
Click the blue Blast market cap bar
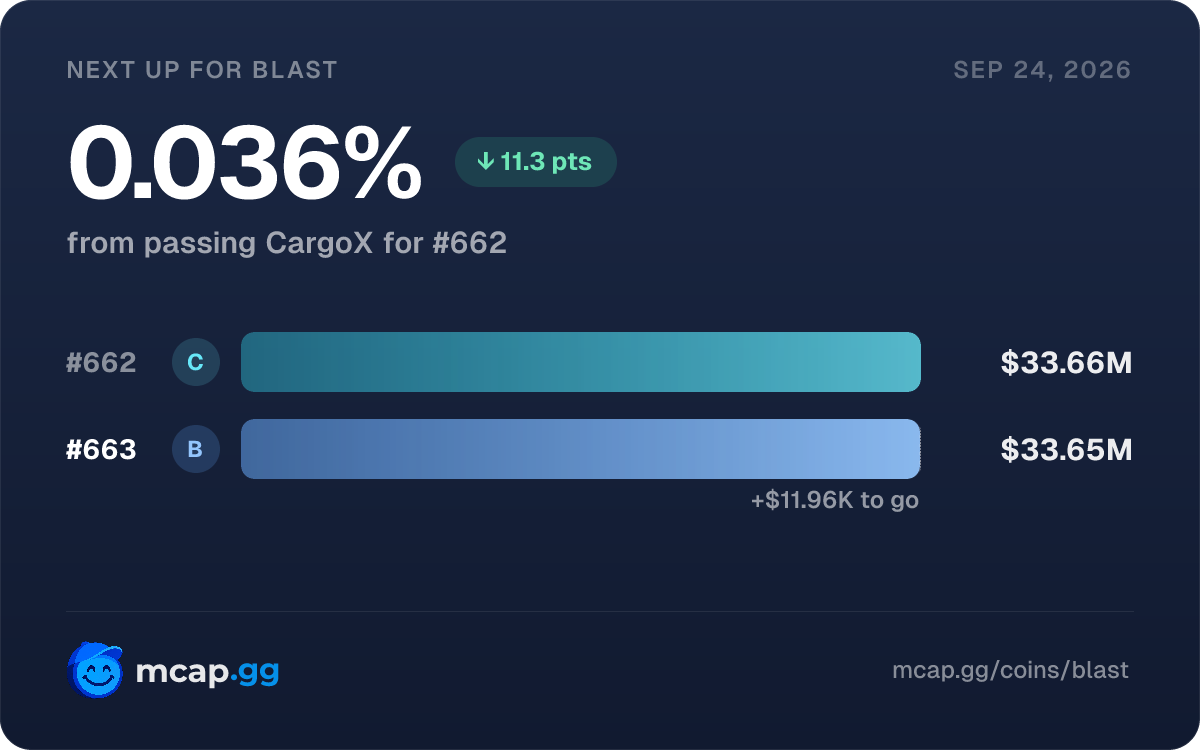(x=581, y=449)
